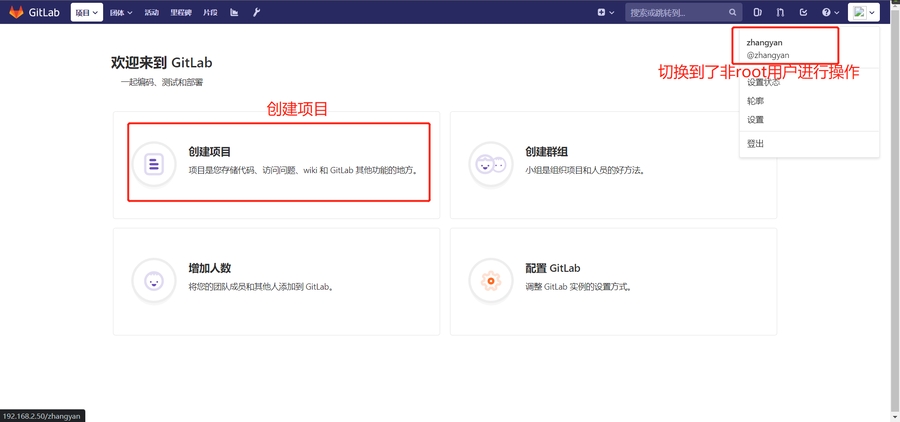This screenshot has width=900, height=422.
Task: Open the merge requests icon
Action: (780, 13)
